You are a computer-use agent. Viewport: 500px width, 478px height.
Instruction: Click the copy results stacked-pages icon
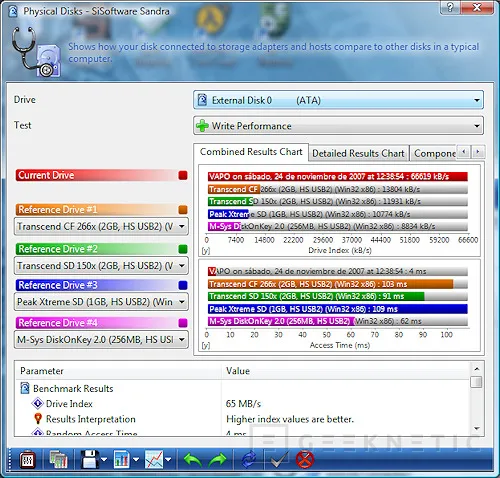(59, 460)
